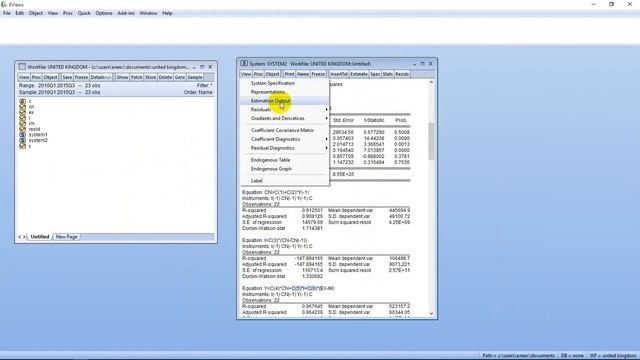
Task: Click the series icon beside resid
Action: pos(22,129)
